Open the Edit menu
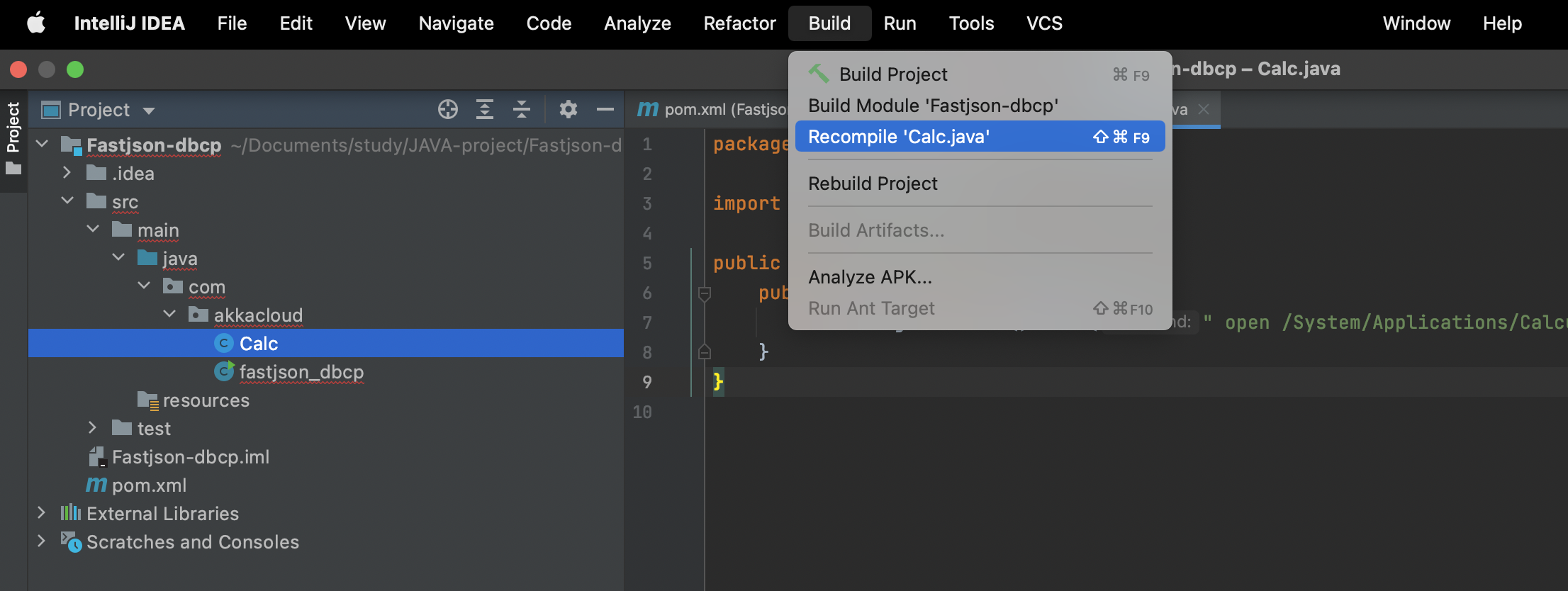The height and width of the screenshot is (591, 1568). [x=296, y=23]
